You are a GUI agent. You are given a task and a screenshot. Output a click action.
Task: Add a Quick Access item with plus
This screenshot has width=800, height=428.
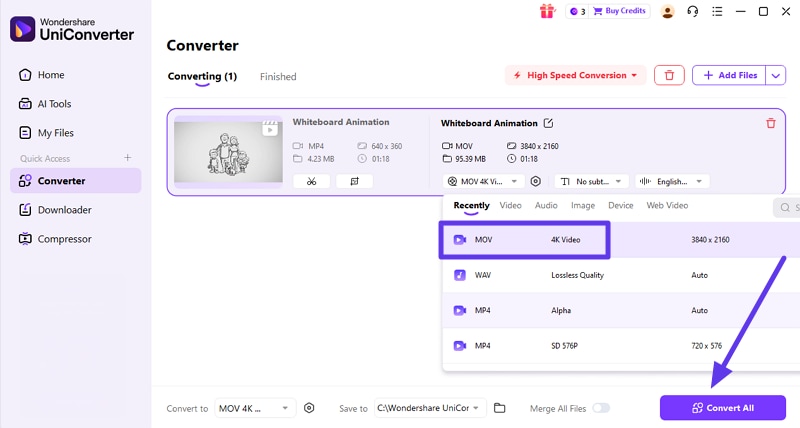pos(128,158)
